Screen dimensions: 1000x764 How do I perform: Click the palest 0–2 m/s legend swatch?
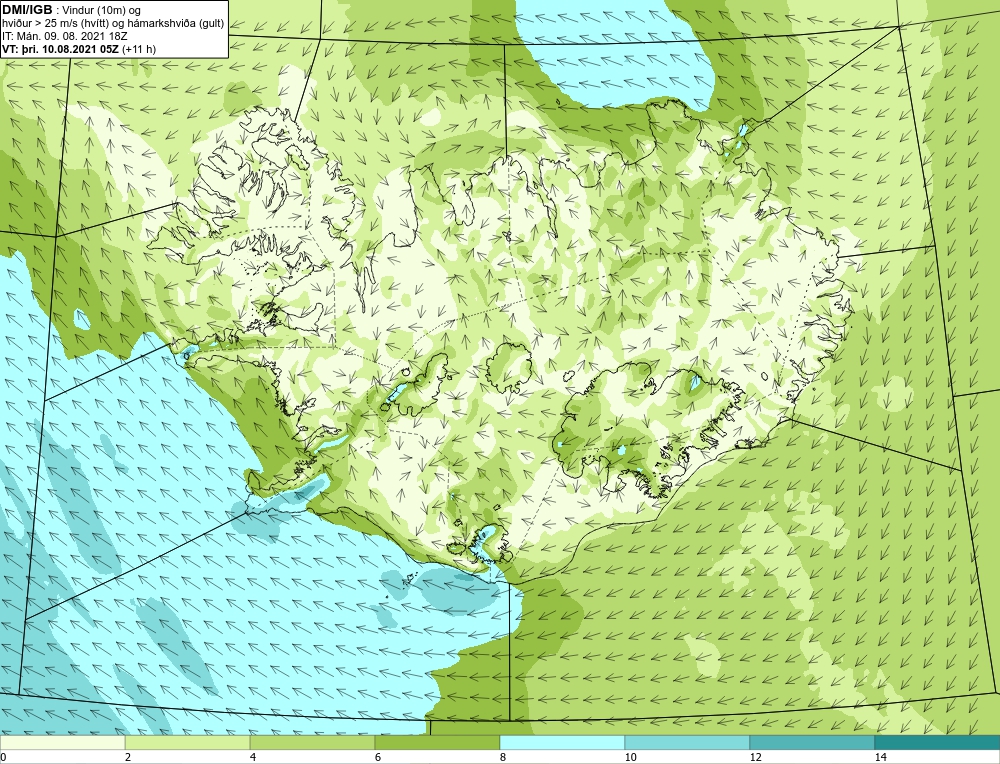62,742
